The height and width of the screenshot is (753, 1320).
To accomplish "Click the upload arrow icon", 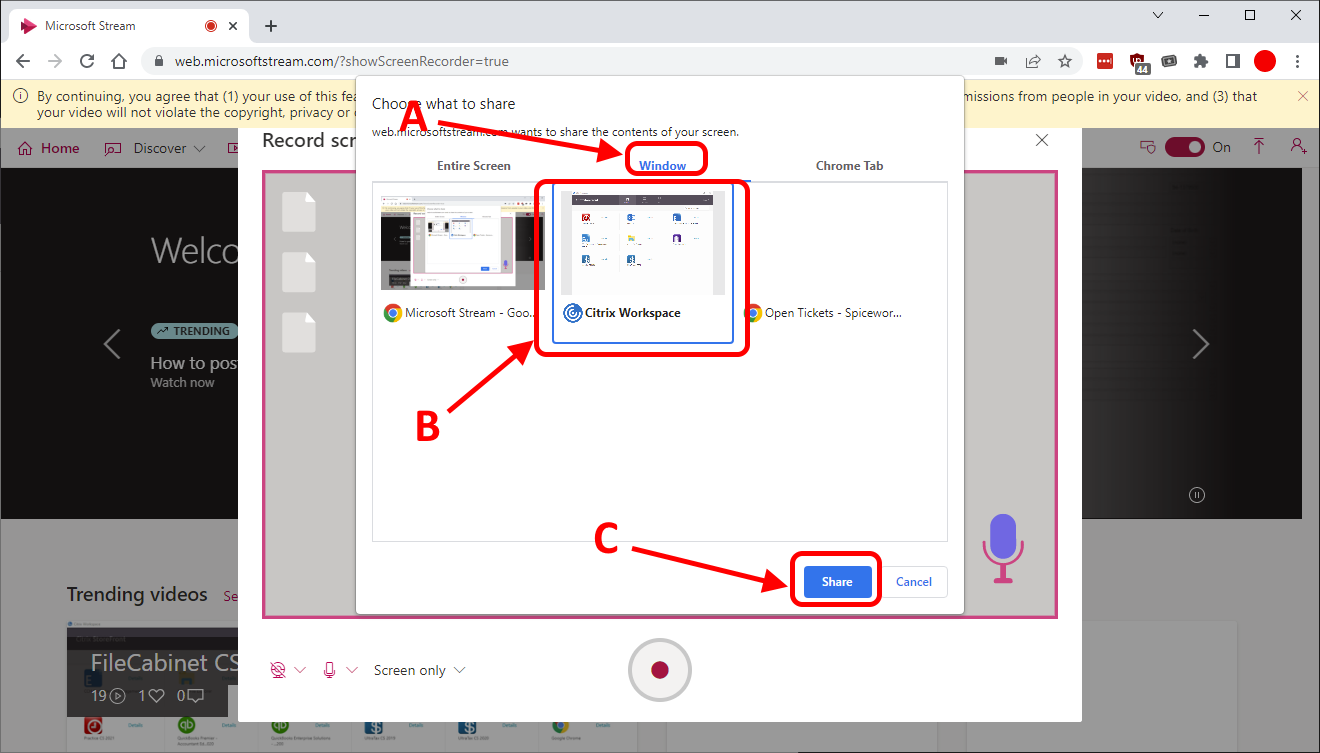I will 1259,147.
